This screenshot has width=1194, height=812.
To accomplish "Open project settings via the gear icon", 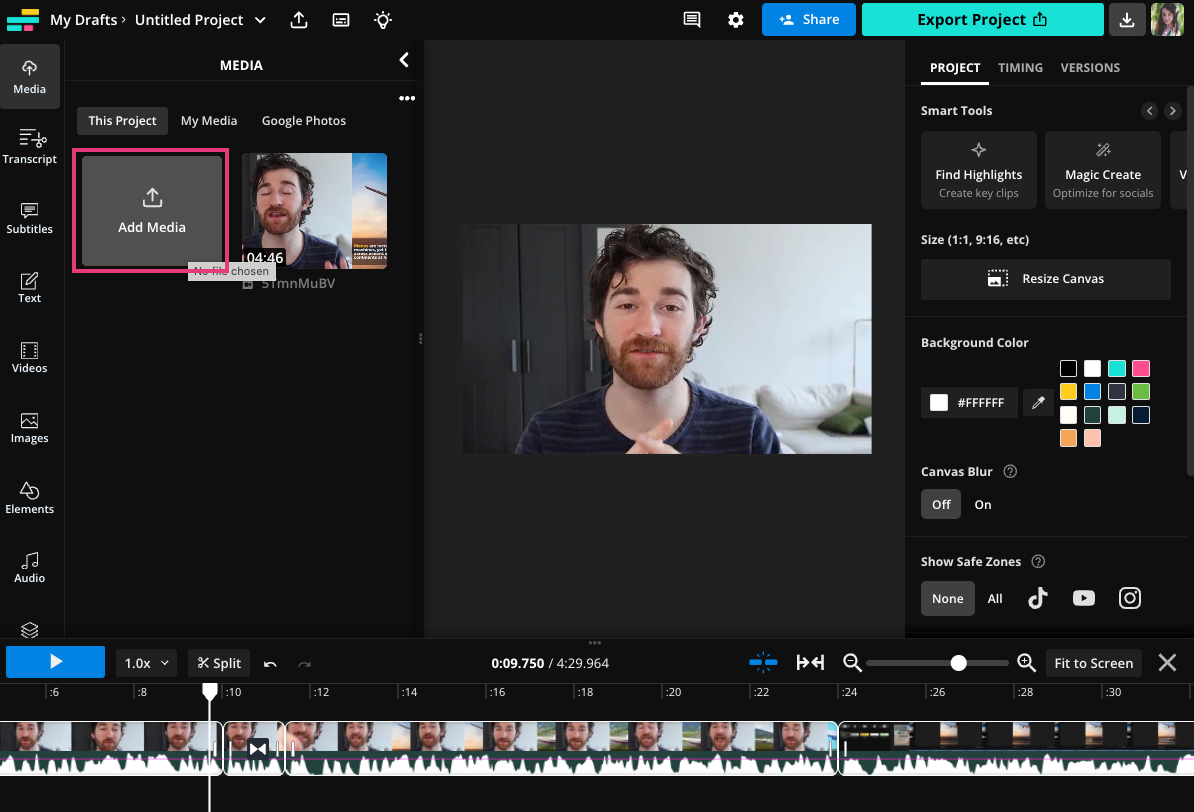I will pos(735,19).
